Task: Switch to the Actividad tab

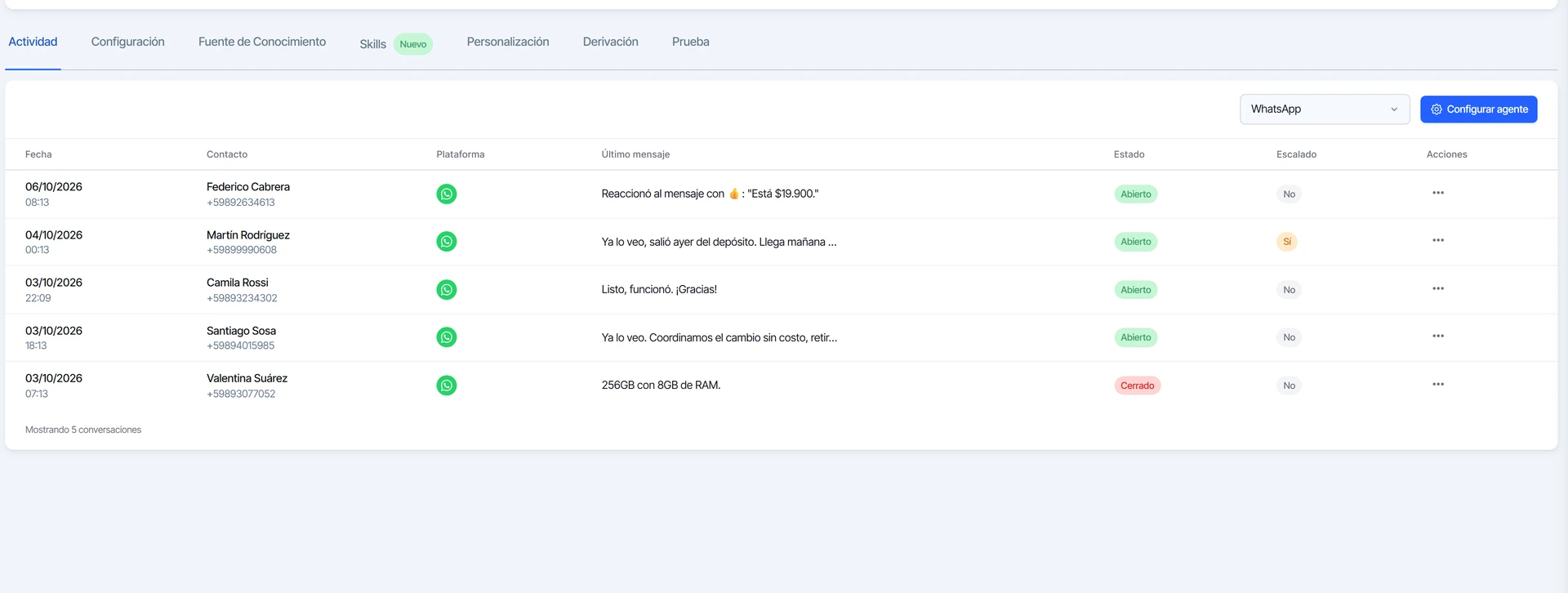Action: (x=33, y=42)
